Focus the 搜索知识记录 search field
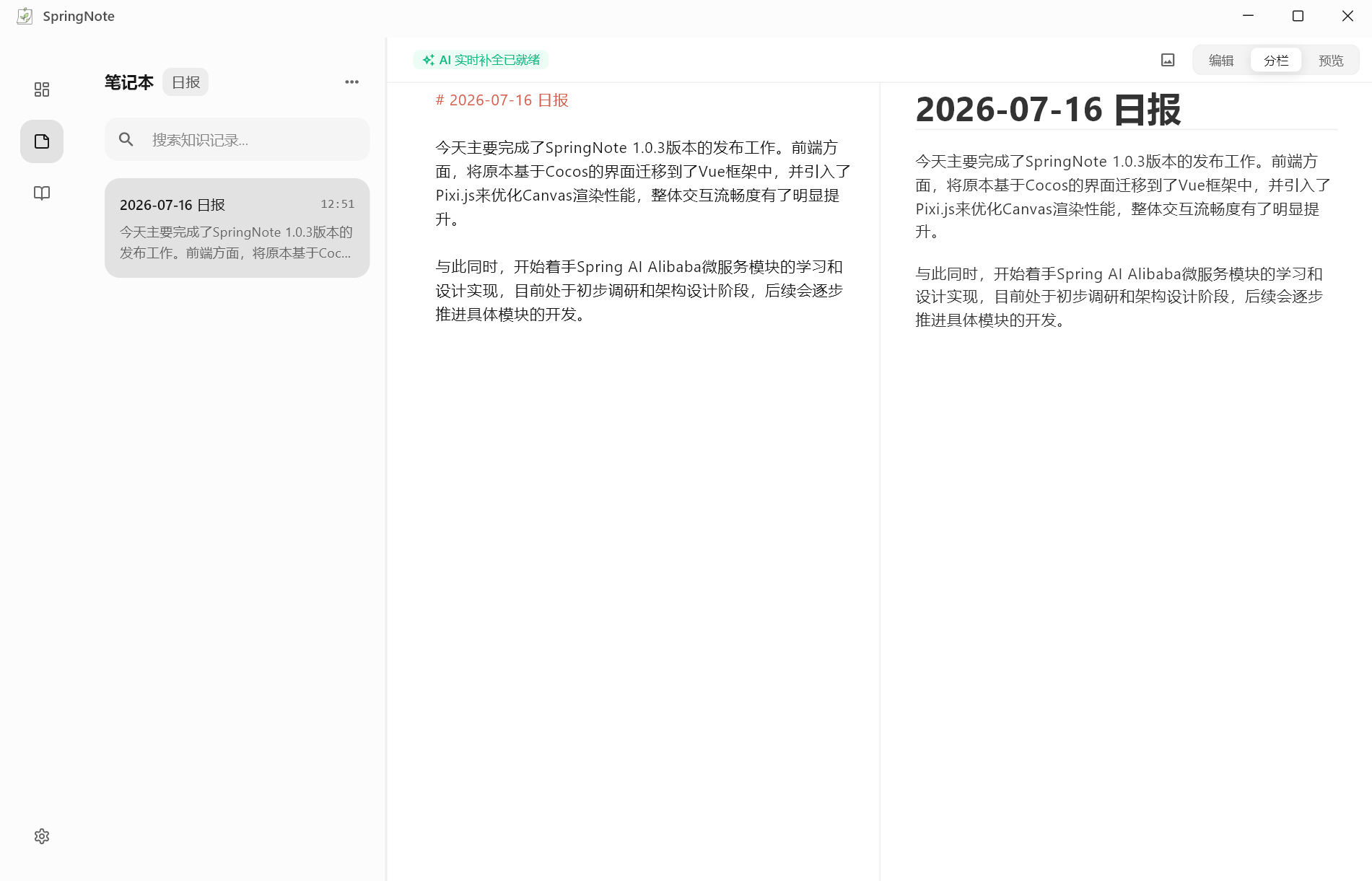Screen dimensions: 1372x881 tap(237, 140)
